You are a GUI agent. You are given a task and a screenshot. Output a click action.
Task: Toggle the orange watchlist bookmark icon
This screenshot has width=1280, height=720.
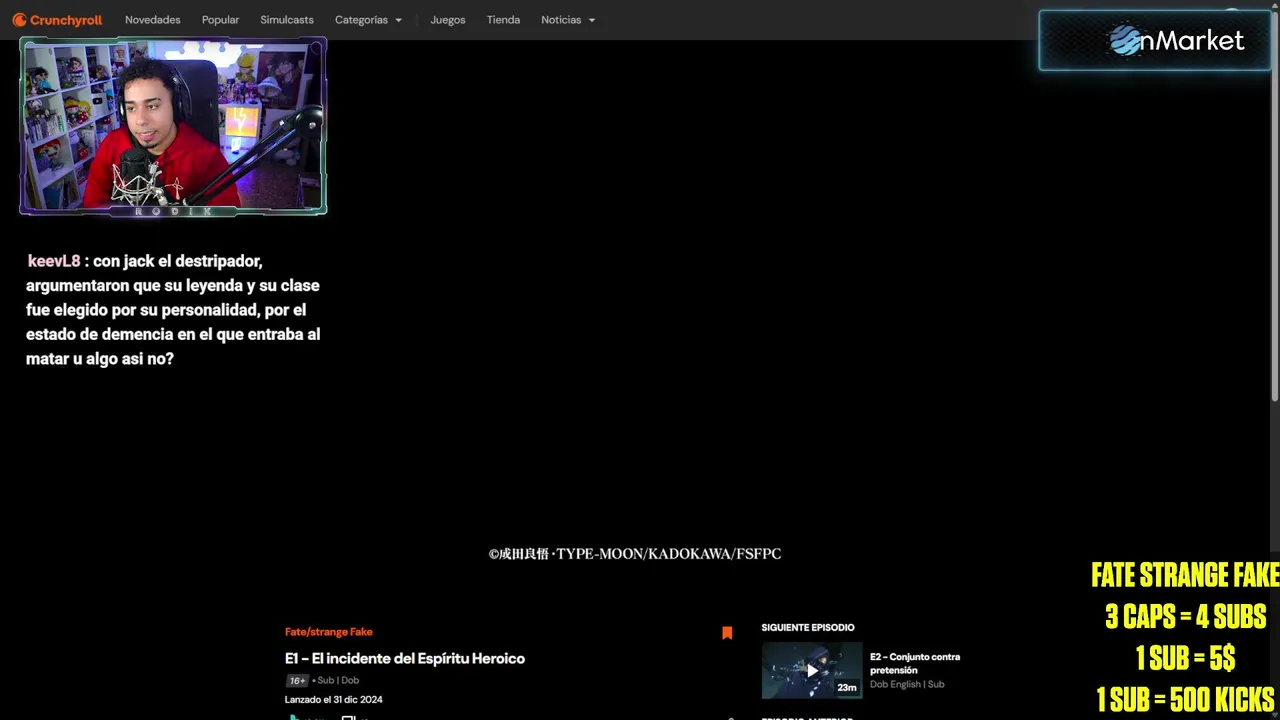727,633
